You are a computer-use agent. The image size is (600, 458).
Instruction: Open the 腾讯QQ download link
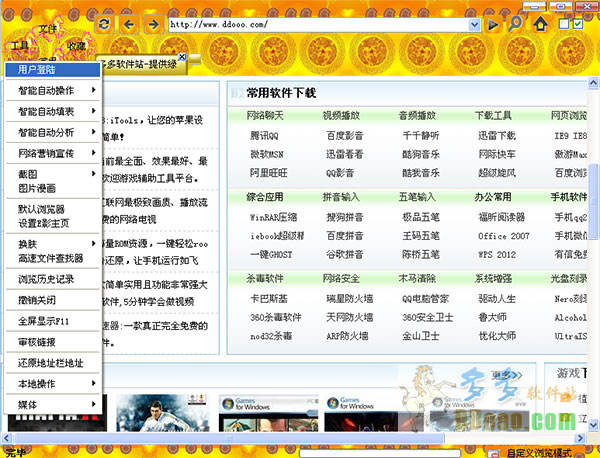(264, 135)
